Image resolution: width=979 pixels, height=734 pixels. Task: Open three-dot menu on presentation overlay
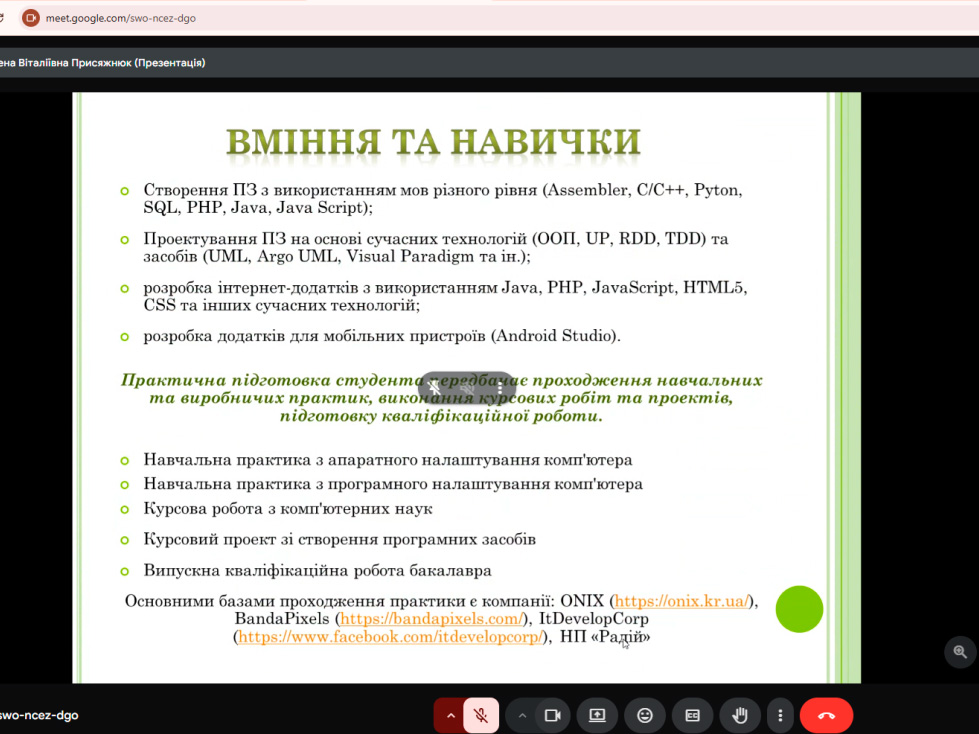[499, 388]
